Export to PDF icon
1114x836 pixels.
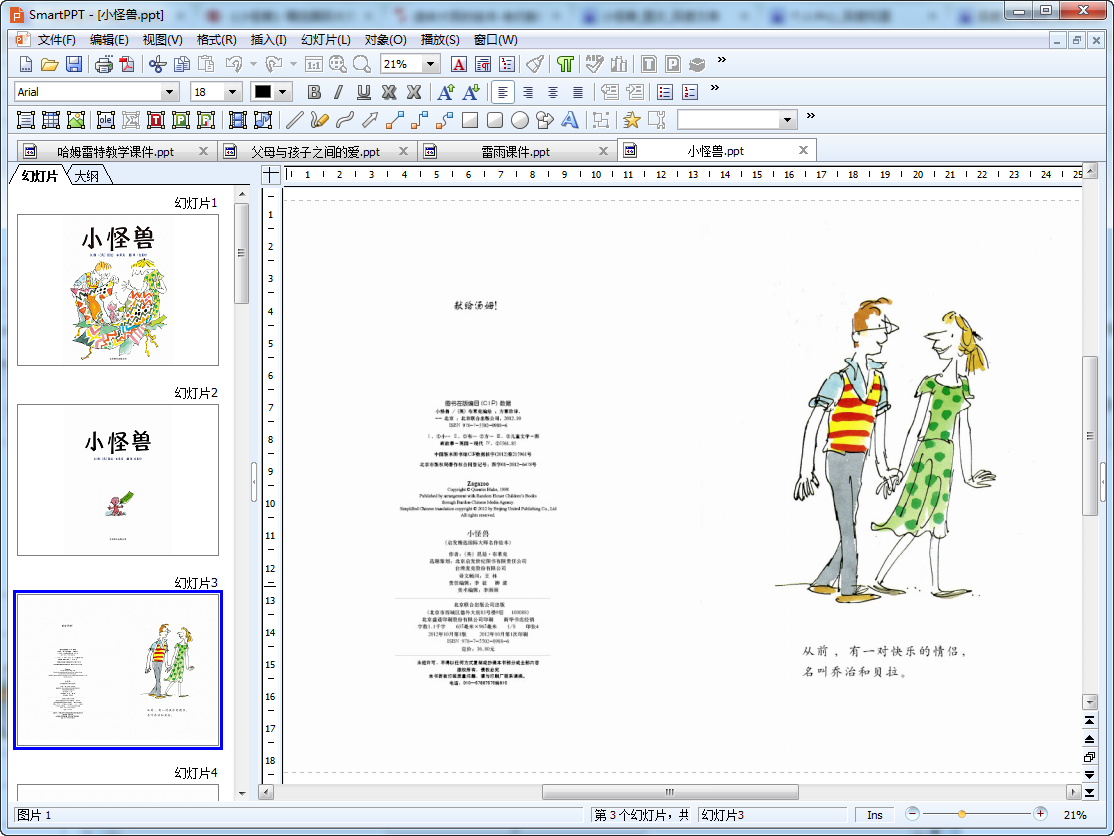127,65
